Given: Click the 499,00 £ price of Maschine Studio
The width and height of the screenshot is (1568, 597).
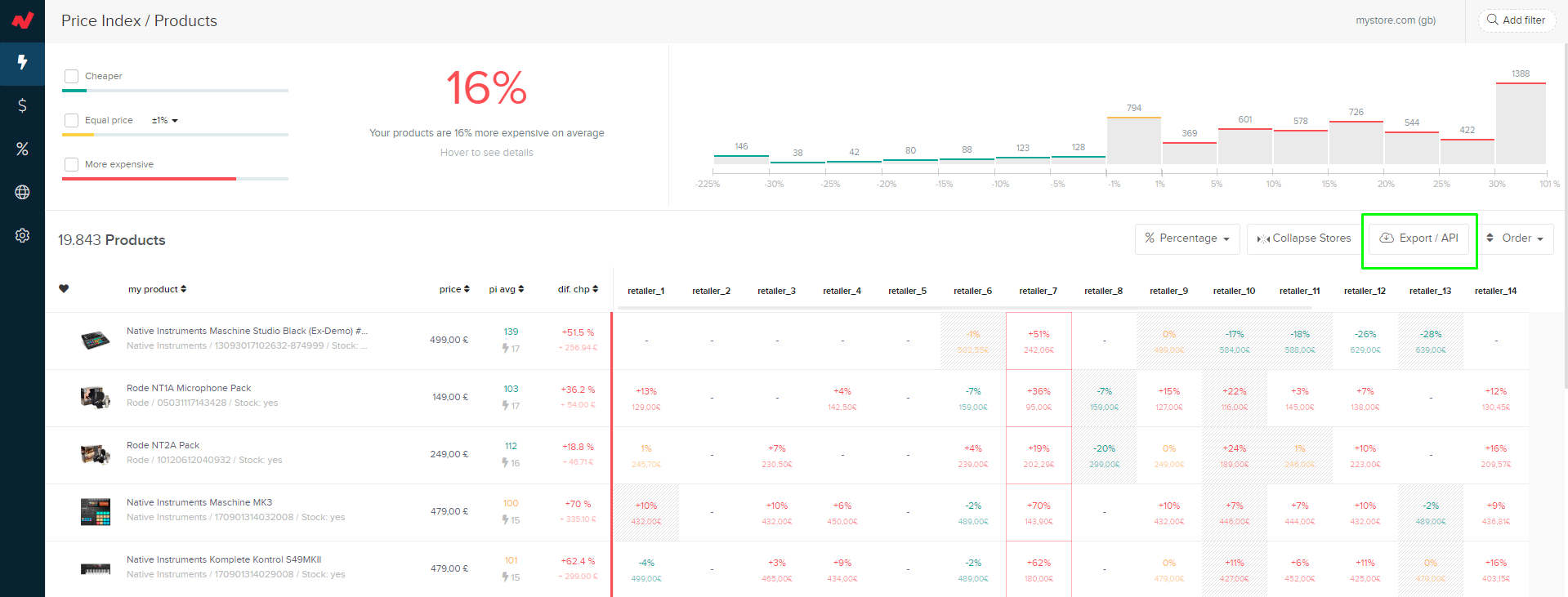Looking at the screenshot, I should coord(449,340).
